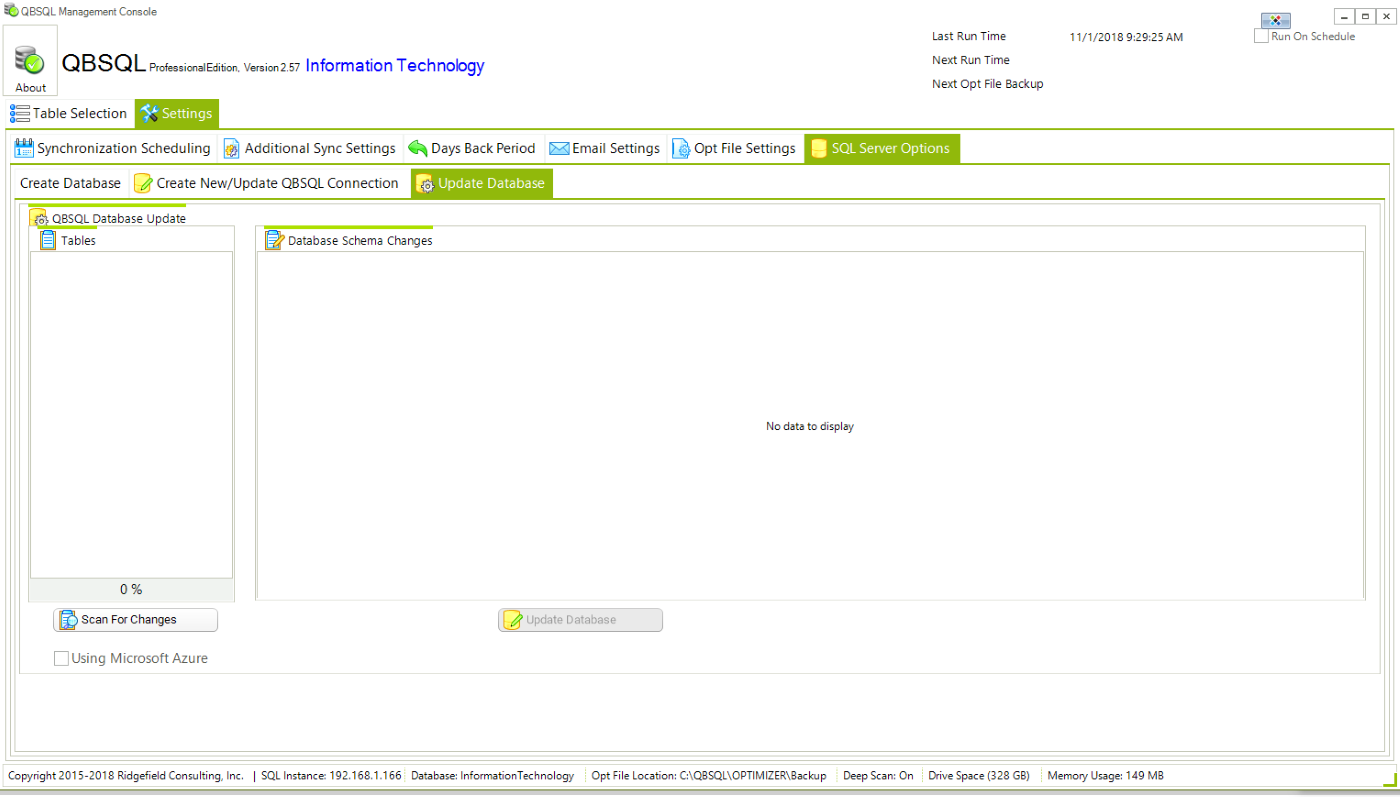The height and width of the screenshot is (797, 1400).
Task: Click 'Deep Scan: On' in status bar
Action: (878, 776)
